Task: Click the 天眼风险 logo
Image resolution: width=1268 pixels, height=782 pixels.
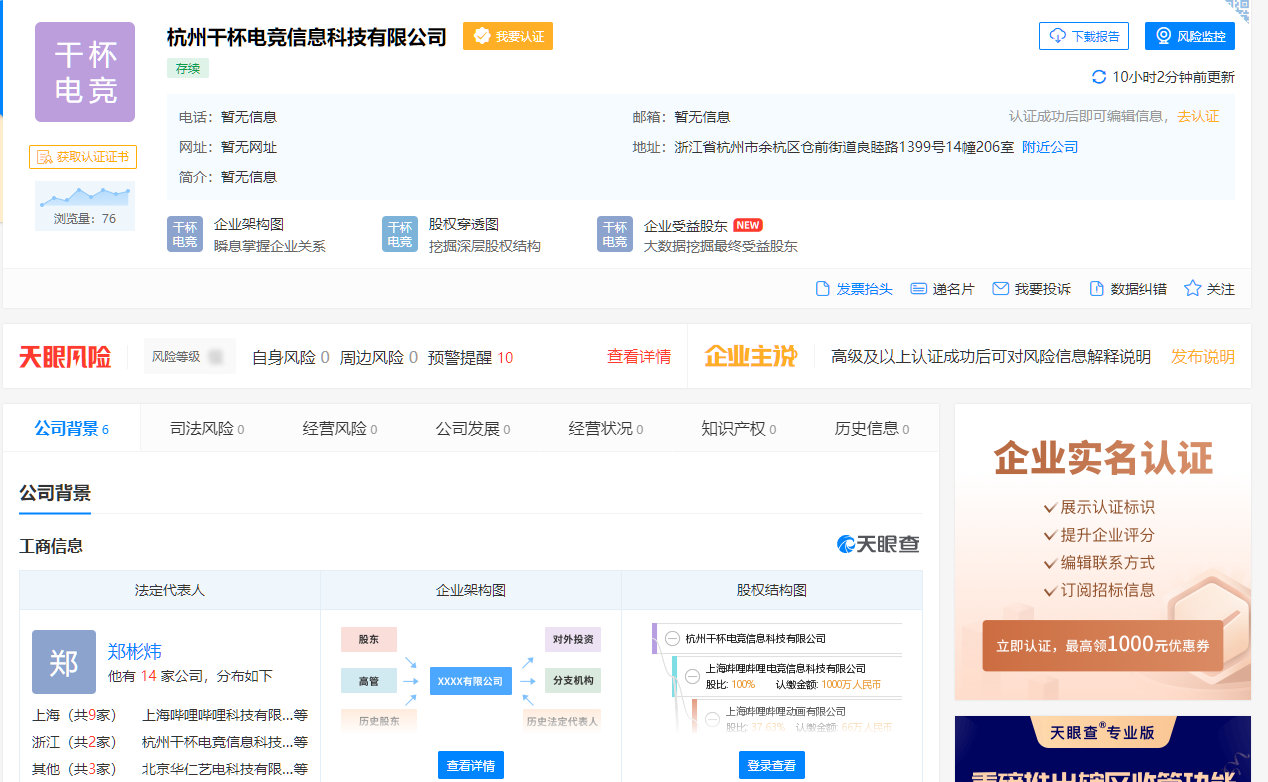Action: tap(65, 357)
